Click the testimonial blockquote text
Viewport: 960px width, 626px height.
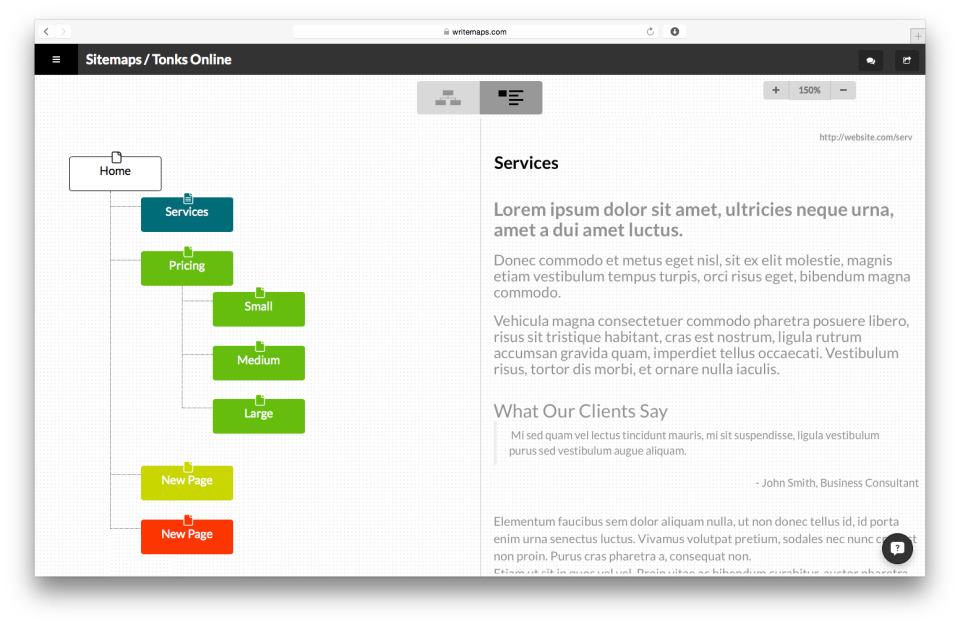694,443
